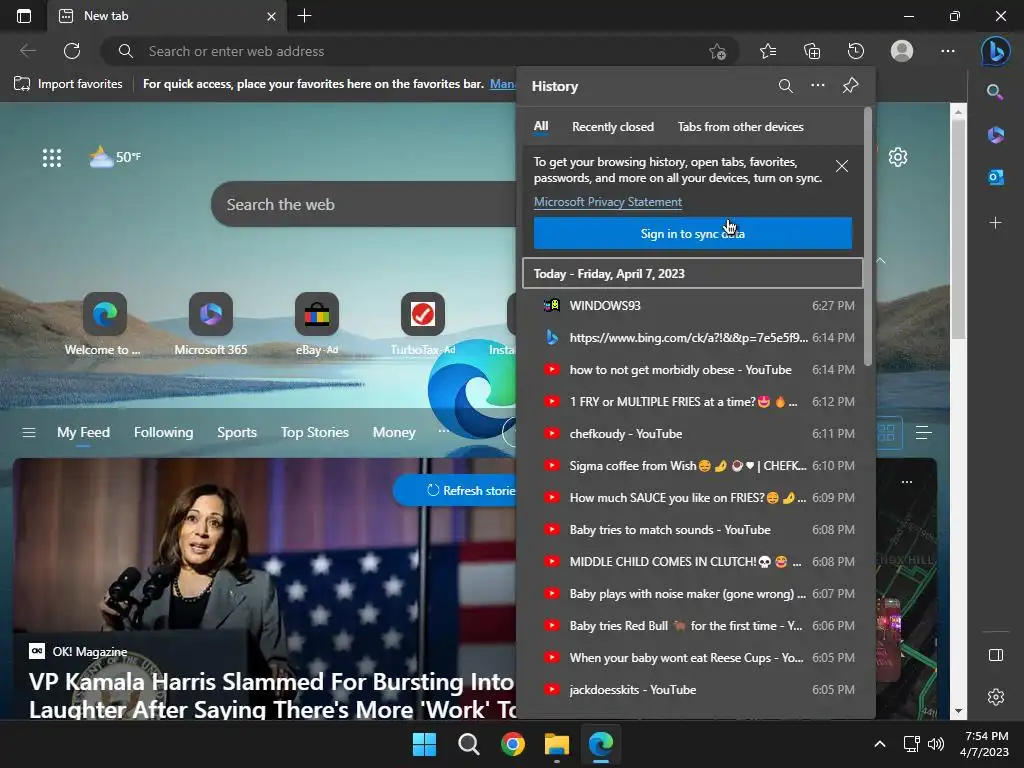Click the browser back arrow
Image resolution: width=1024 pixels, height=768 pixels.
pyautogui.click(x=27, y=51)
